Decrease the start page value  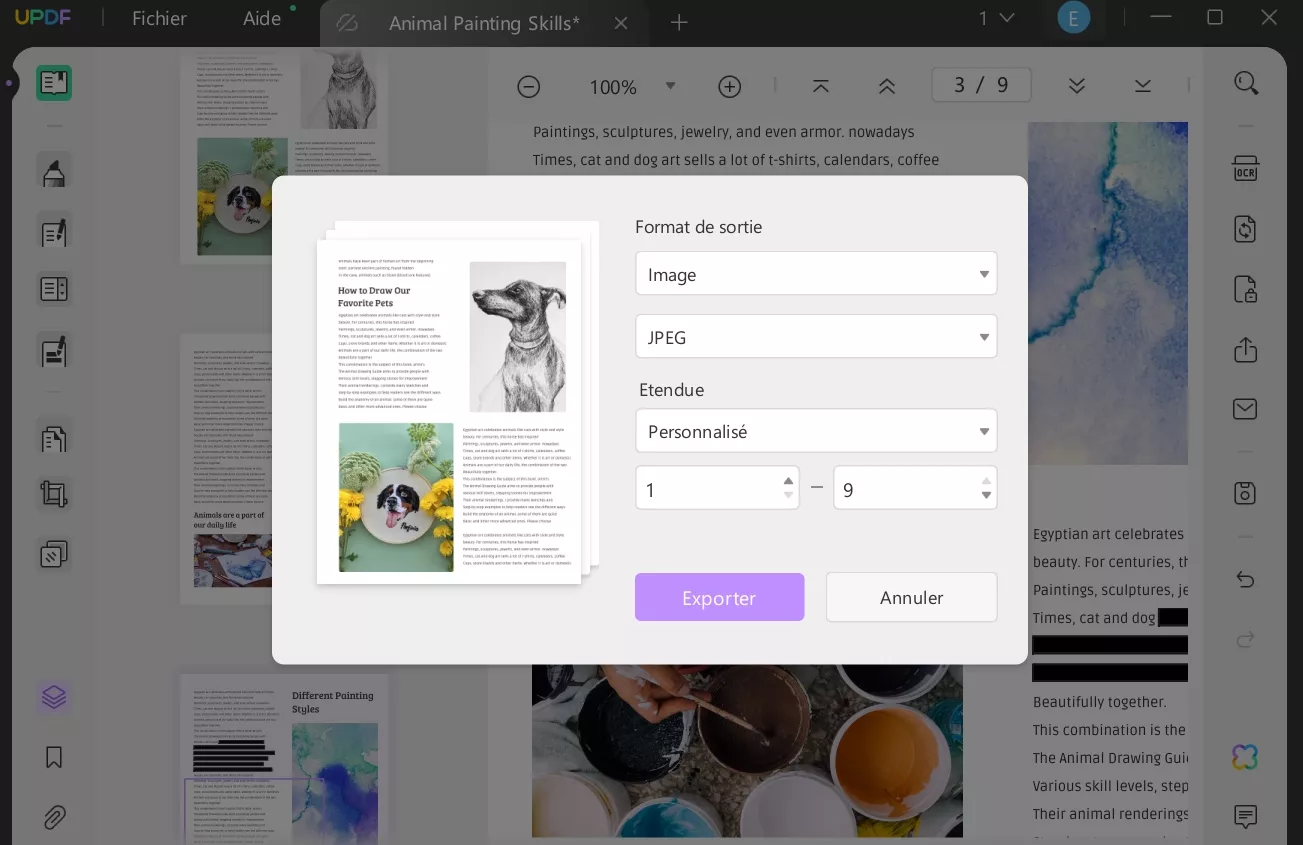coord(788,496)
